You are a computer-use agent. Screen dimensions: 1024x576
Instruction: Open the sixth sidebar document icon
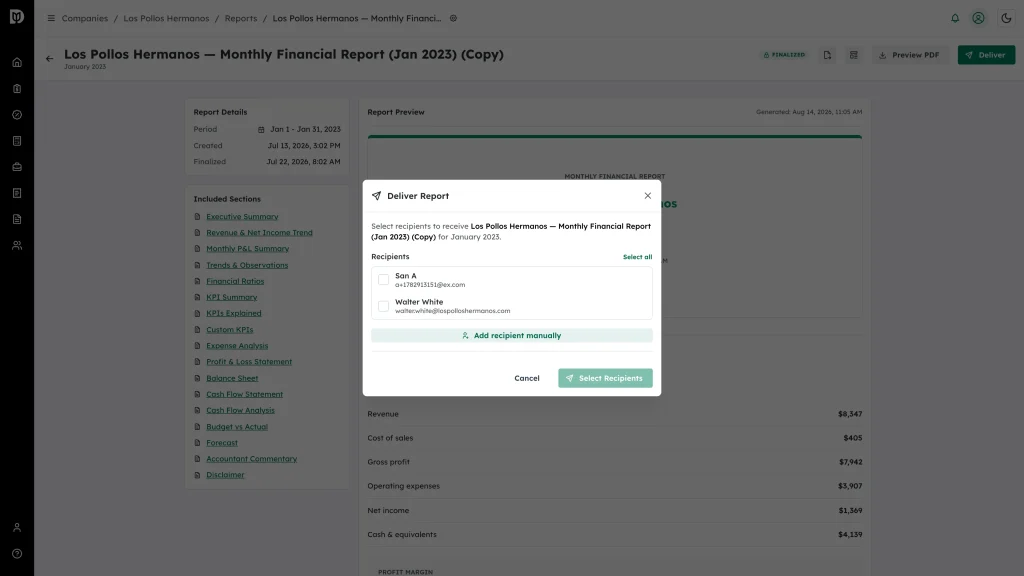17,193
